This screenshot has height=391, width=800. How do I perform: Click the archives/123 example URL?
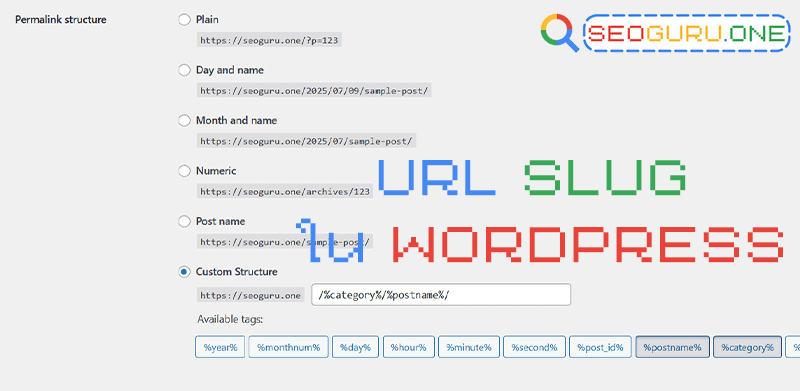click(285, 191)
